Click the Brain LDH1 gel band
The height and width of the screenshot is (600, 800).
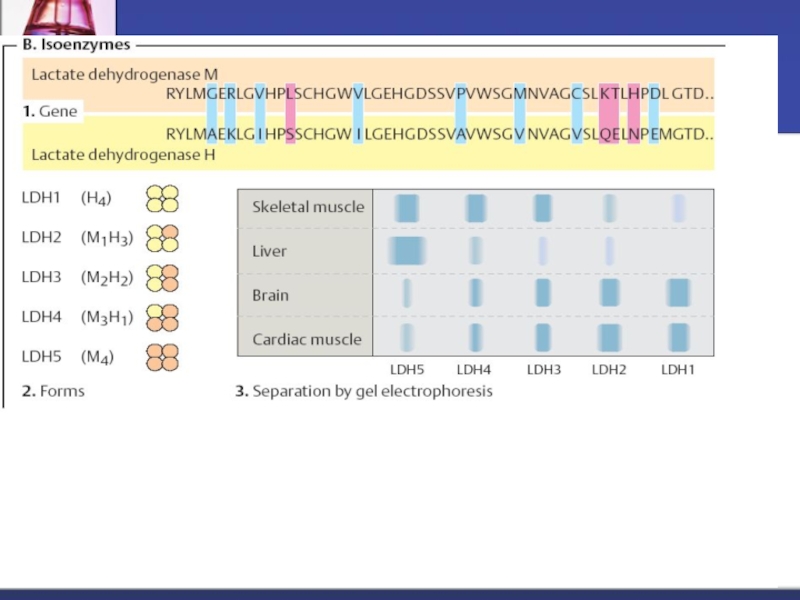pos(679,293)
